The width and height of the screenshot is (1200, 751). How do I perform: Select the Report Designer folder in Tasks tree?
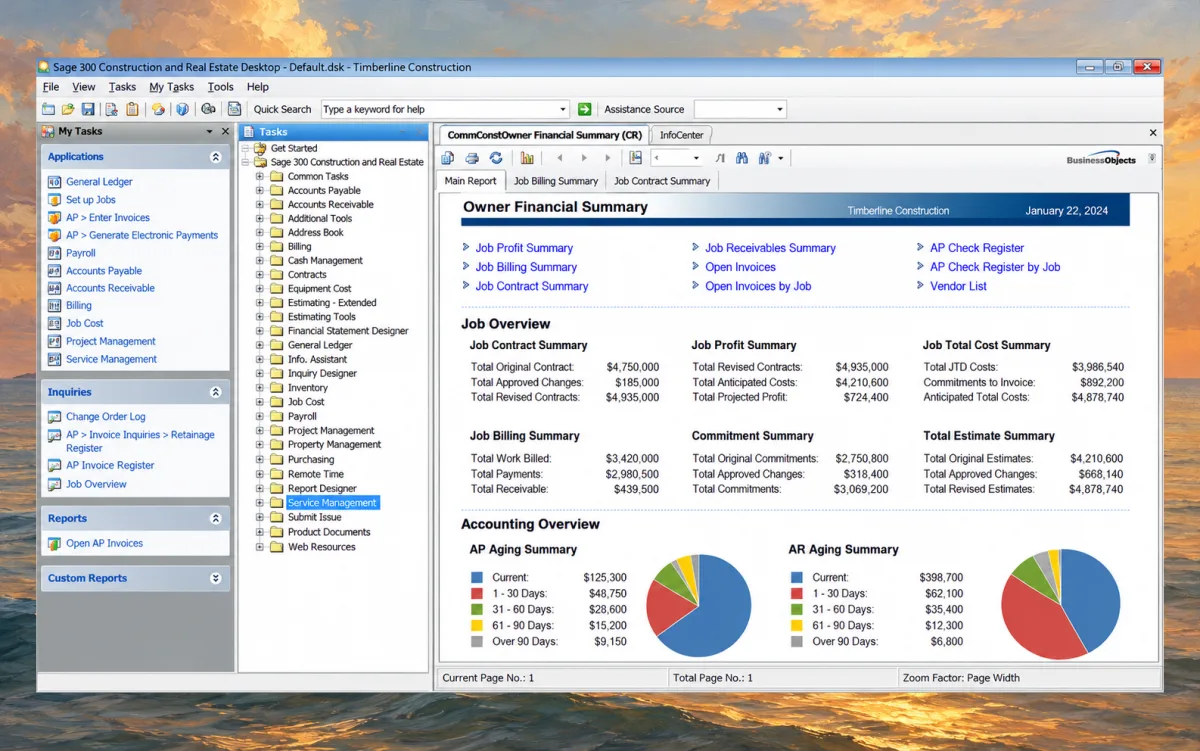[322, 488]
